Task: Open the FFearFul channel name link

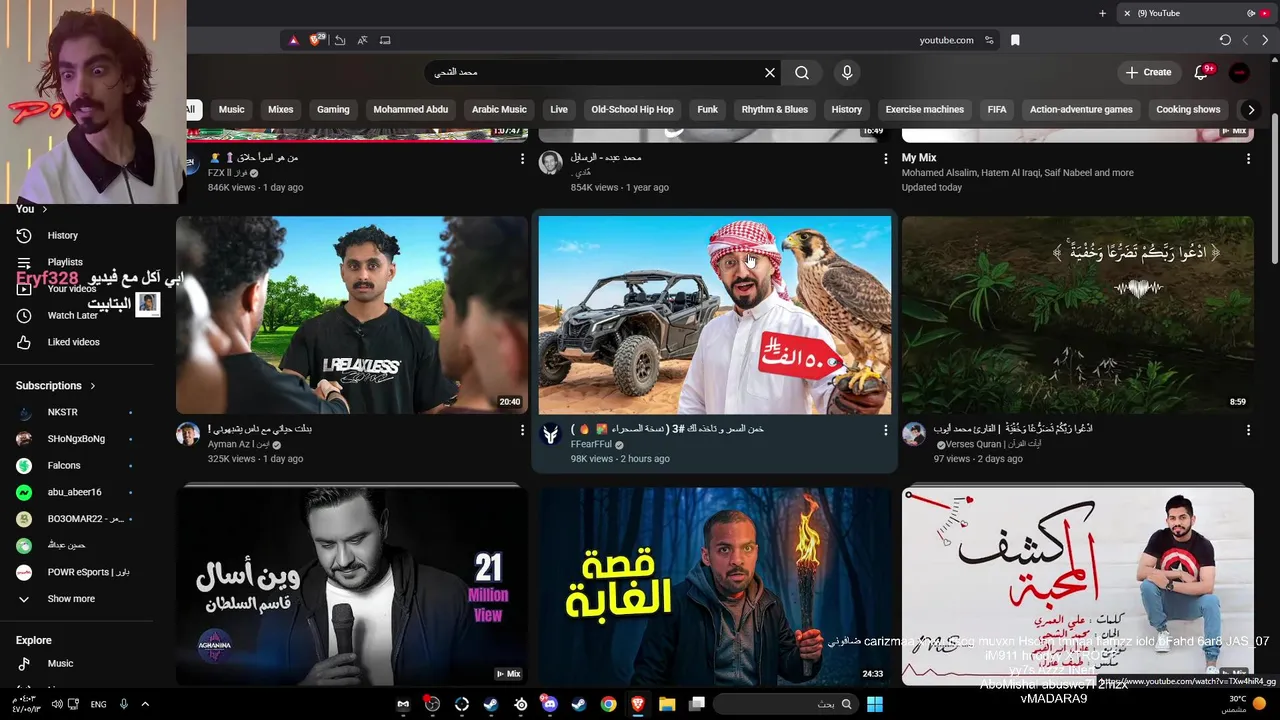Action: [592, 444]
